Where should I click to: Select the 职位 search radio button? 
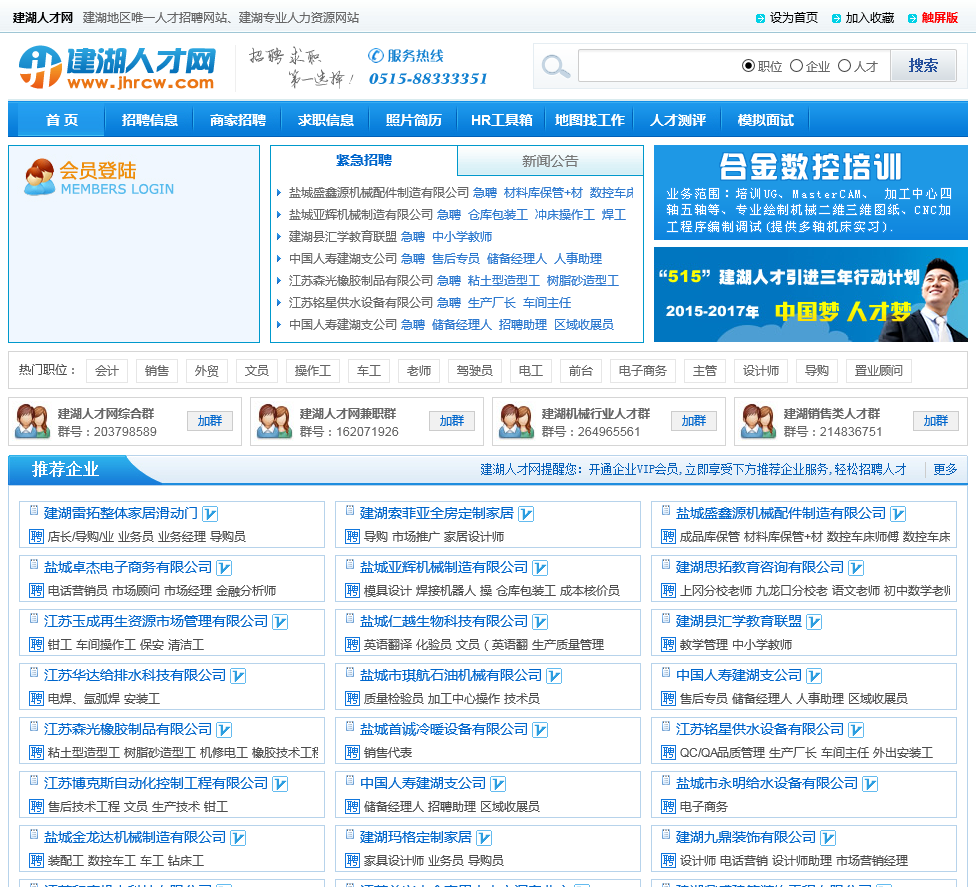(748, 66)
